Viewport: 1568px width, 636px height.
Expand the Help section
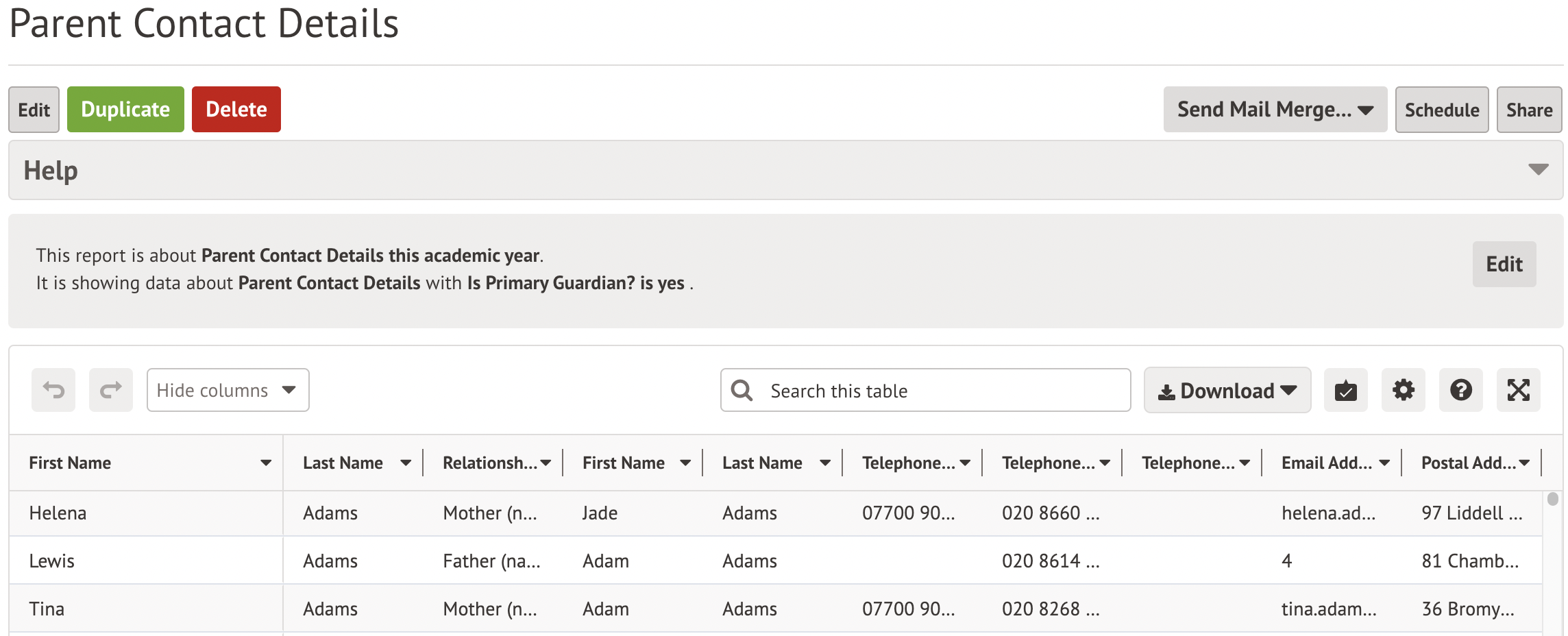[1538, 170]
